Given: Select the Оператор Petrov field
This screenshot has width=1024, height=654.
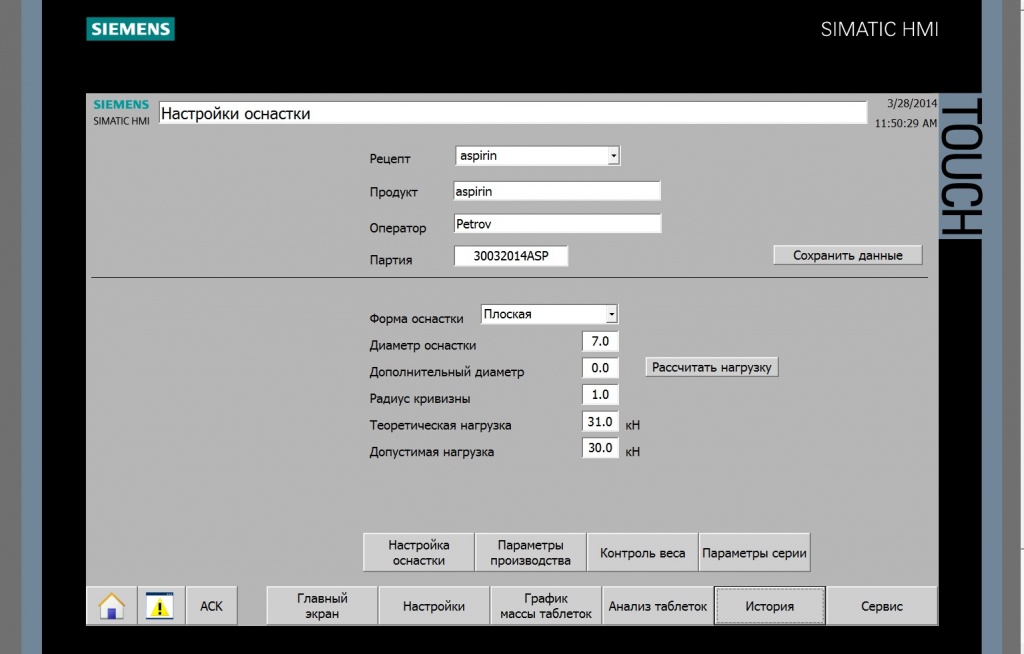Looking at the screenshot, I should click(x=556, y=224).
